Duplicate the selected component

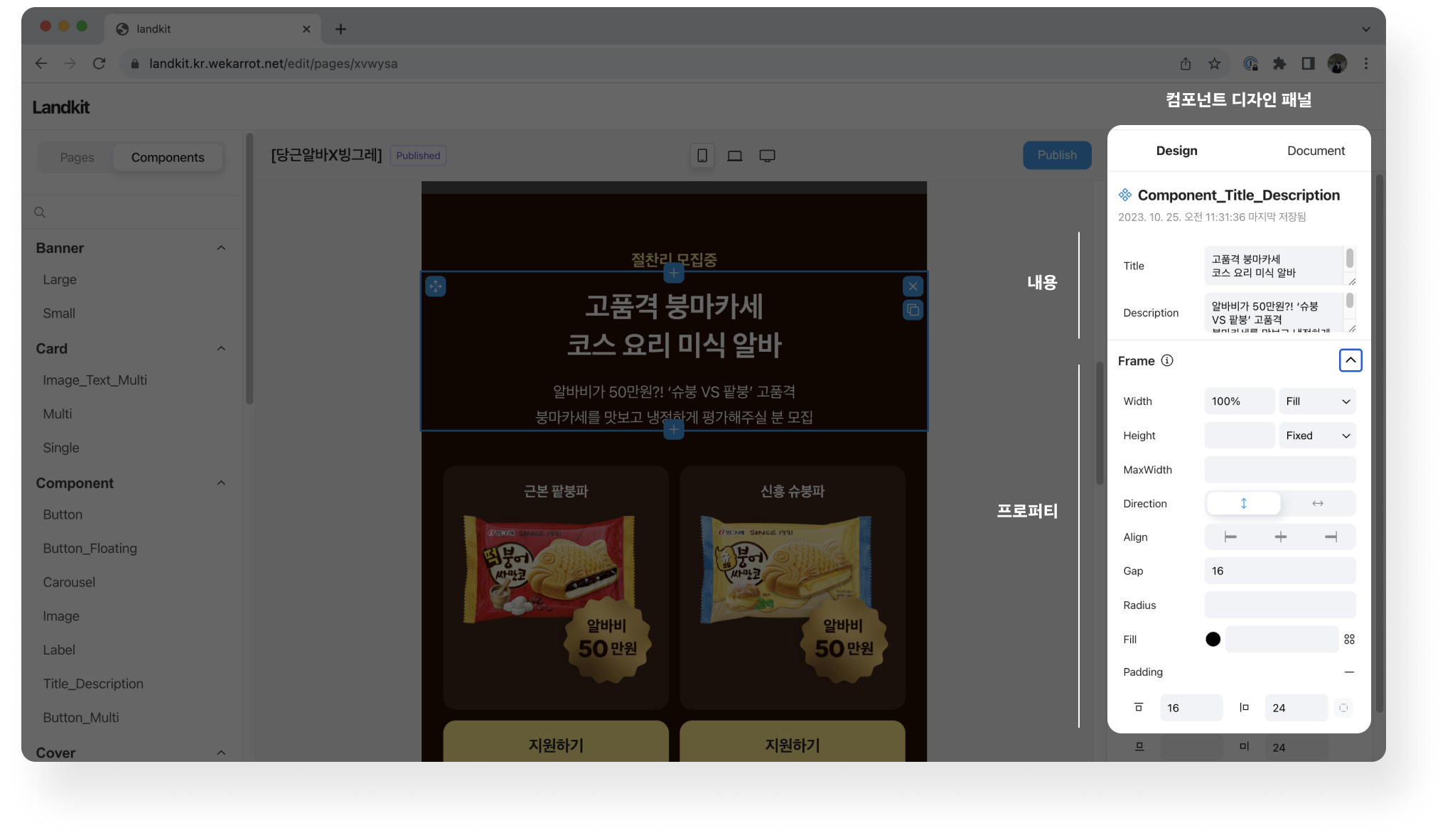pyautogui.click(x=913, y=310)
